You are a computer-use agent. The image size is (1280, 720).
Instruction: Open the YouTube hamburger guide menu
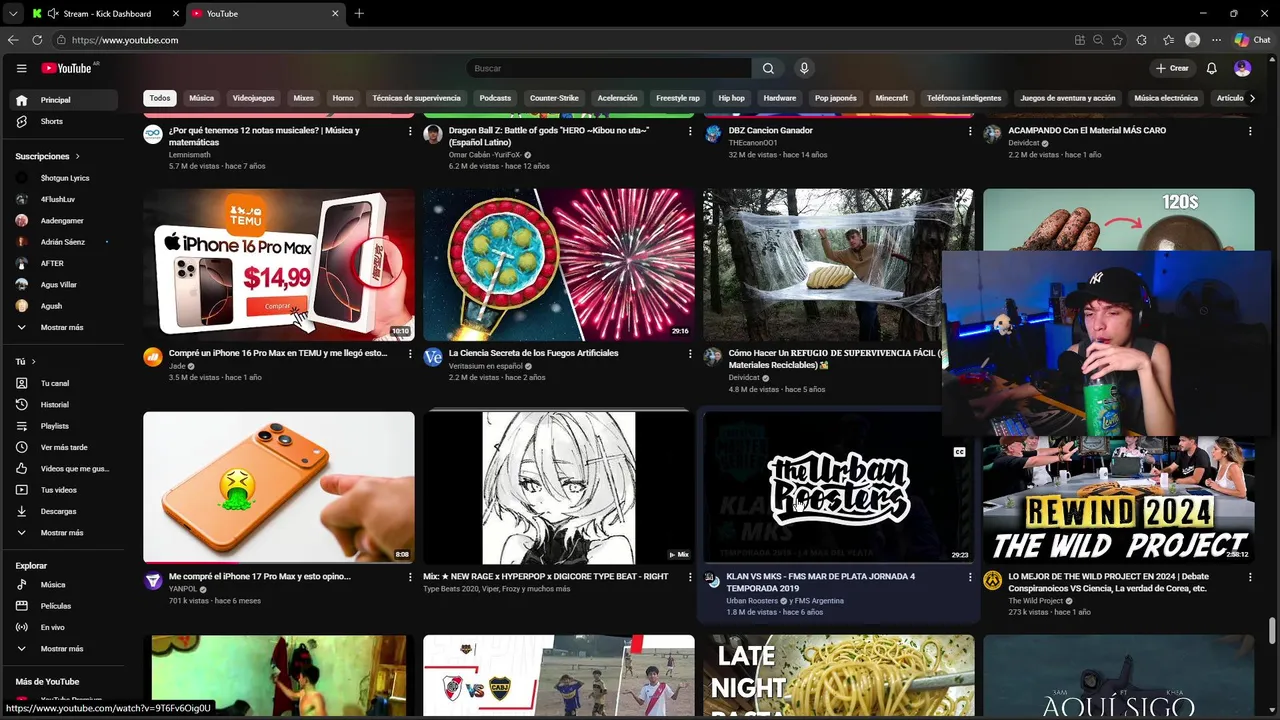coord(21,68)
